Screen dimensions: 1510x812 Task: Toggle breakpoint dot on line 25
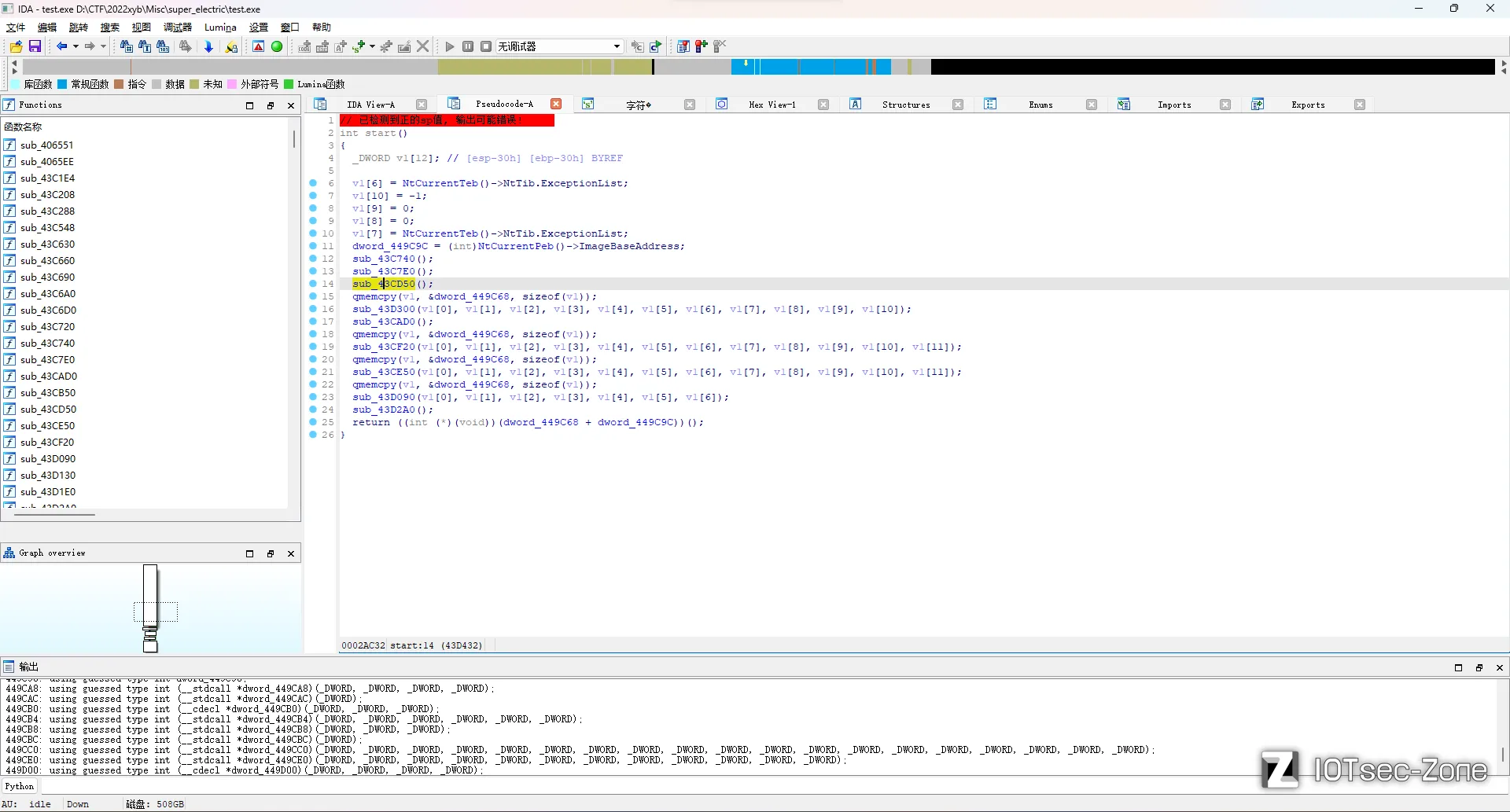click(313, 422)
